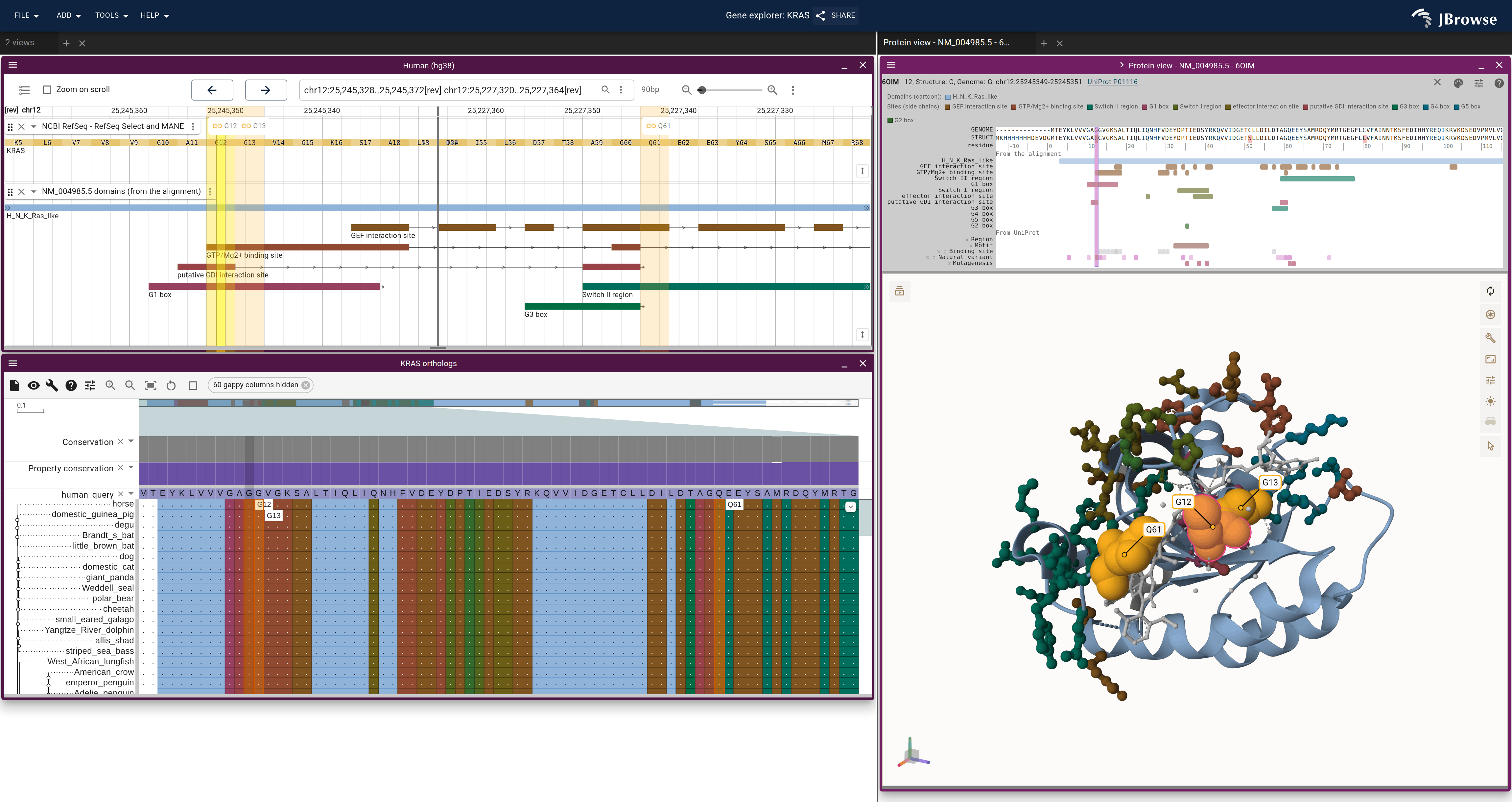Toggle selection mode cursor in 3D viewer
The height and width of the screenshot is (802, 1512).
(x=1490, y=446)
